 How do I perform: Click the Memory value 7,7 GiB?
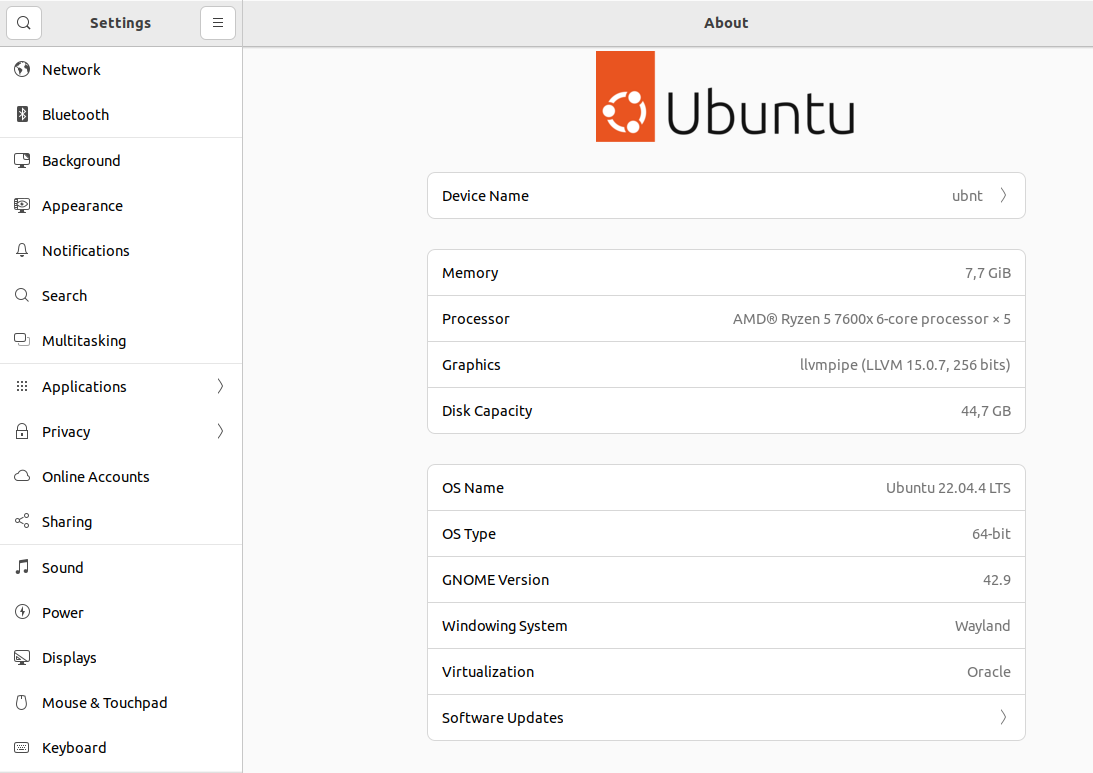pos(988,273)
